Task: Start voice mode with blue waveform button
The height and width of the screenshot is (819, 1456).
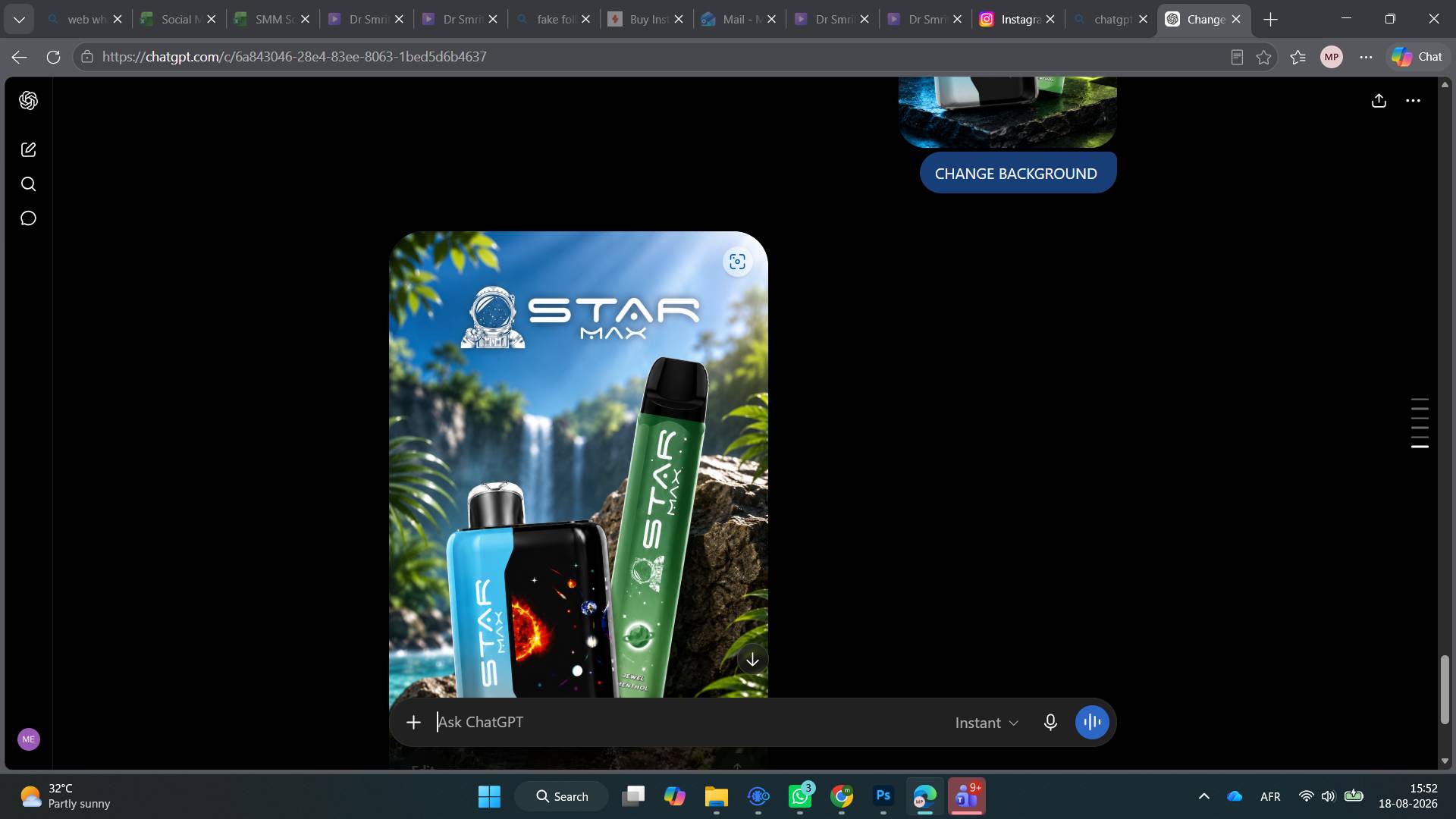Action: 1092,722
